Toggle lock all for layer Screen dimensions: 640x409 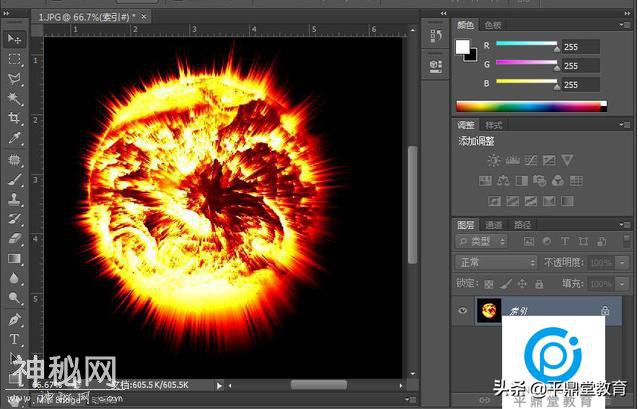(539, 284)
